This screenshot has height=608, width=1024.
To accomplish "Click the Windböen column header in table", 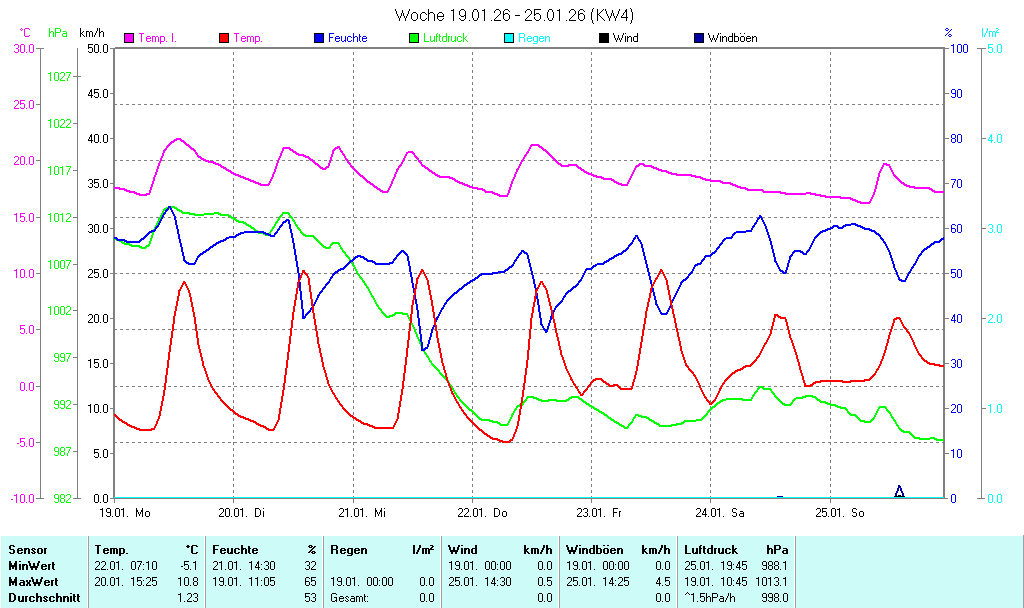I will tap(594, 550).
